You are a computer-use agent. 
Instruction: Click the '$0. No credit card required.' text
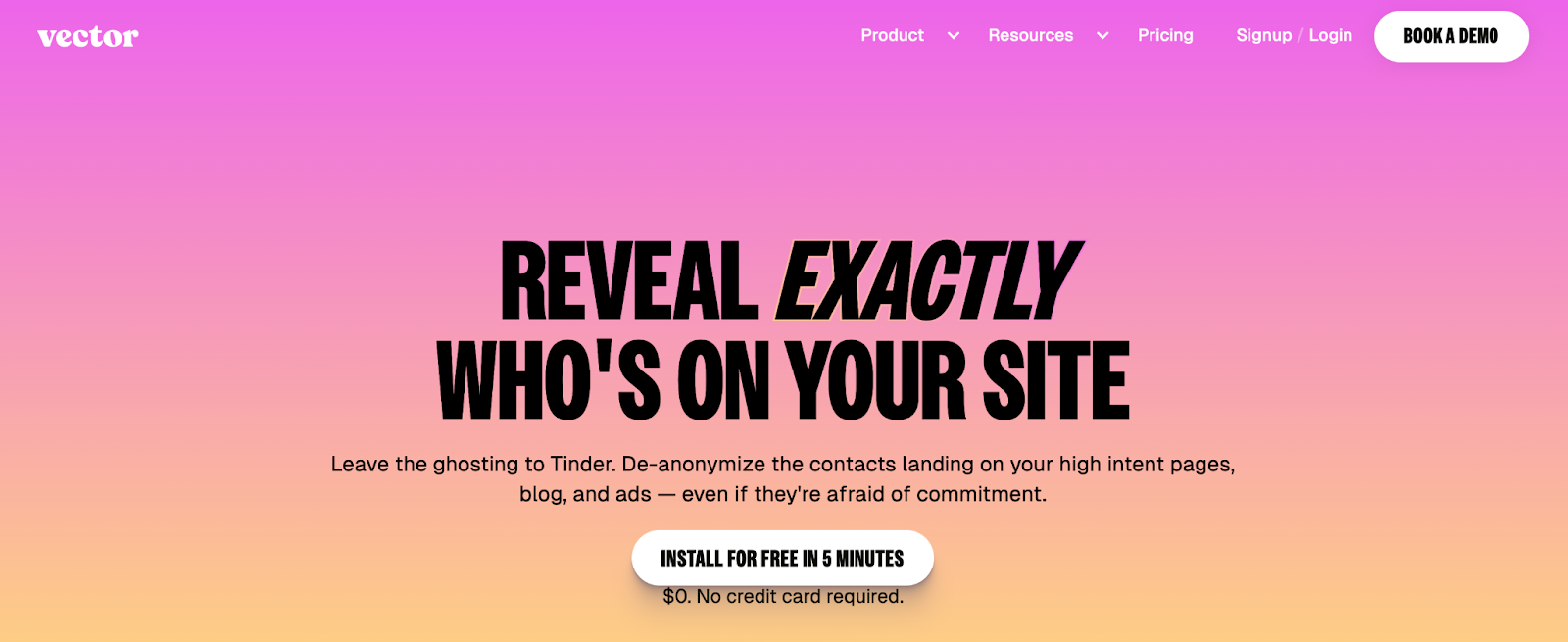point(783,596)
